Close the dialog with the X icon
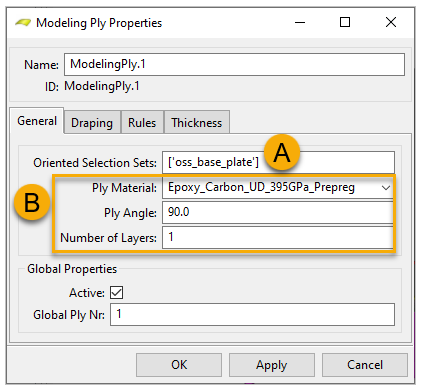This screenshot has height=389, width=422. 391,22
